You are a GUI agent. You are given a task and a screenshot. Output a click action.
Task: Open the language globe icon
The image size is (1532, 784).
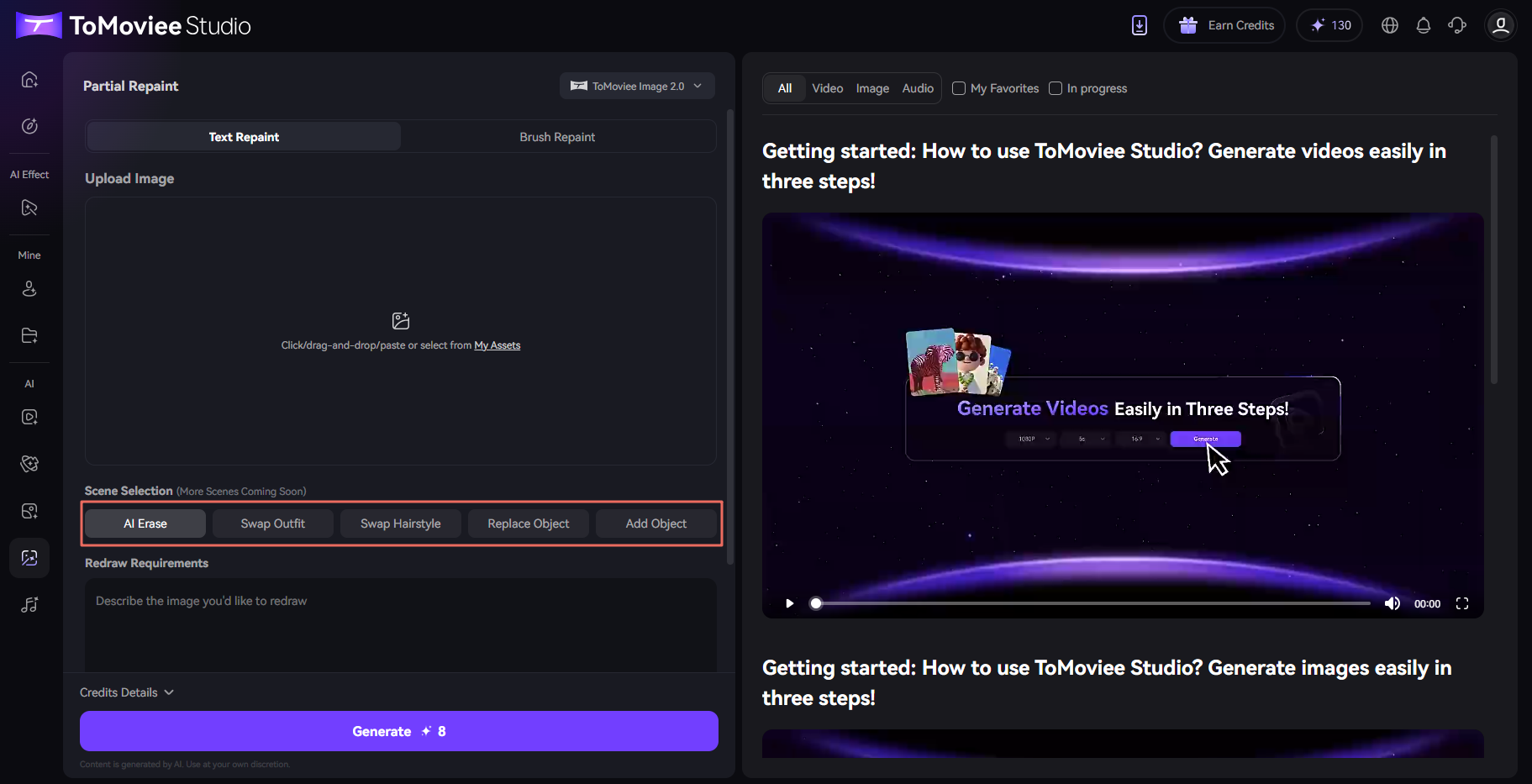(x=1389, y=25)
